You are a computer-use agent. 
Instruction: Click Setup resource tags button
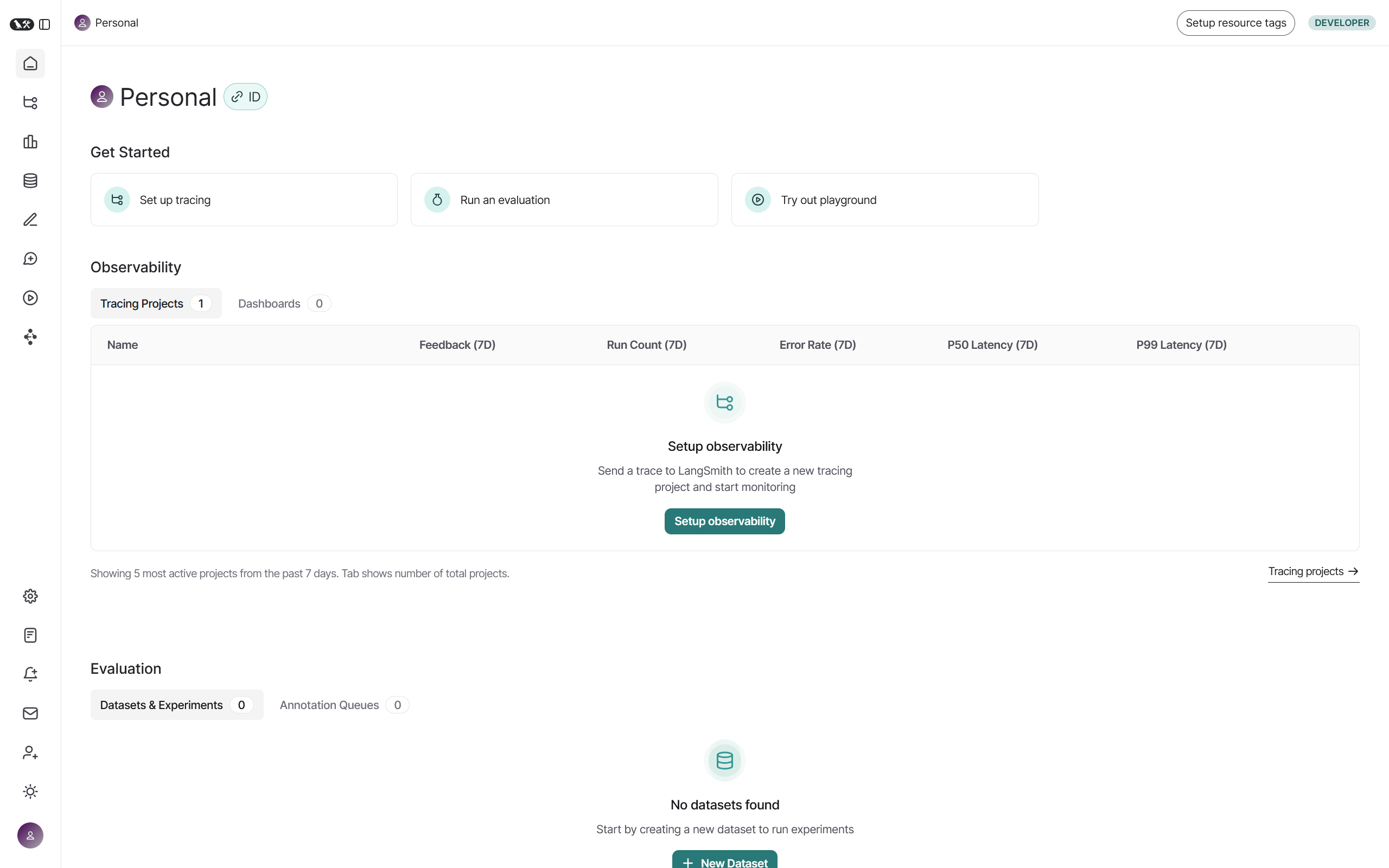coord(1236,23)
